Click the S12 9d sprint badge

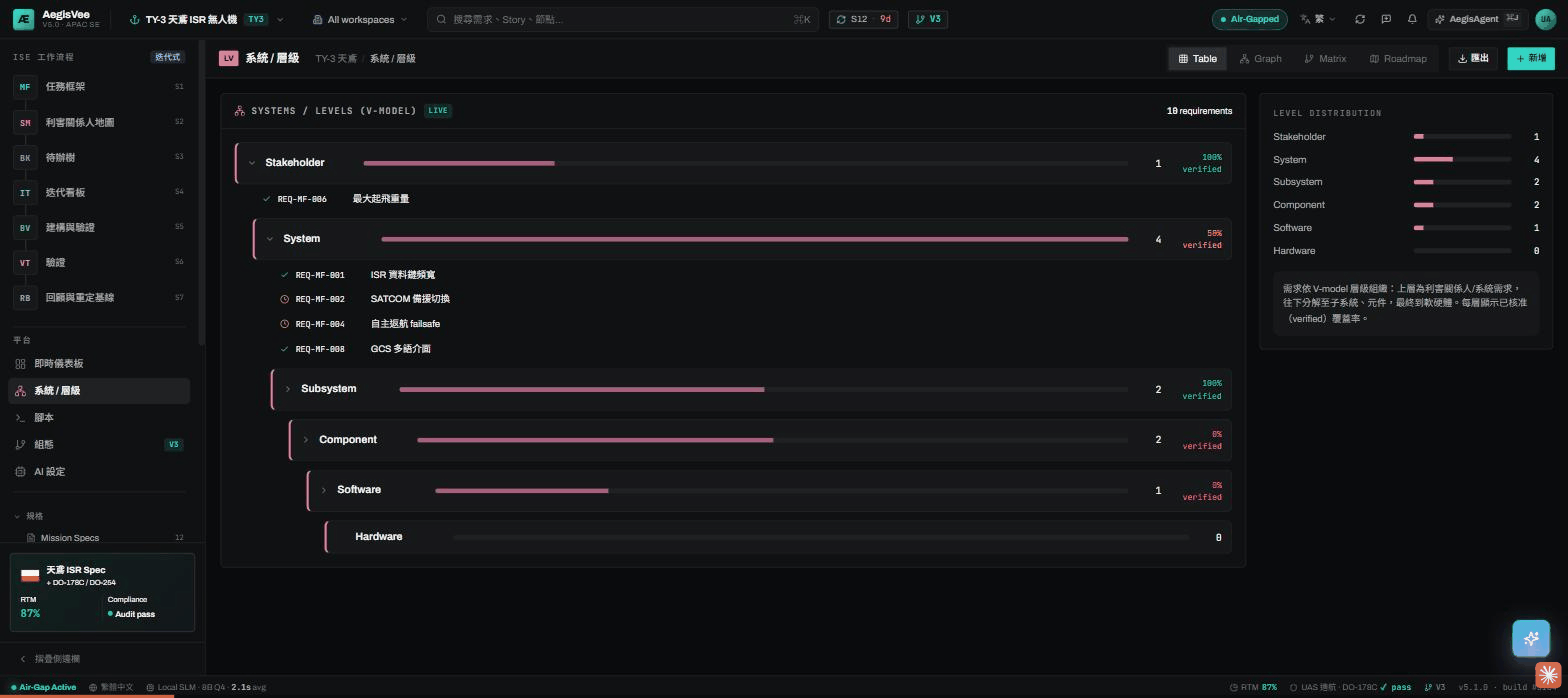pos(864,19)
